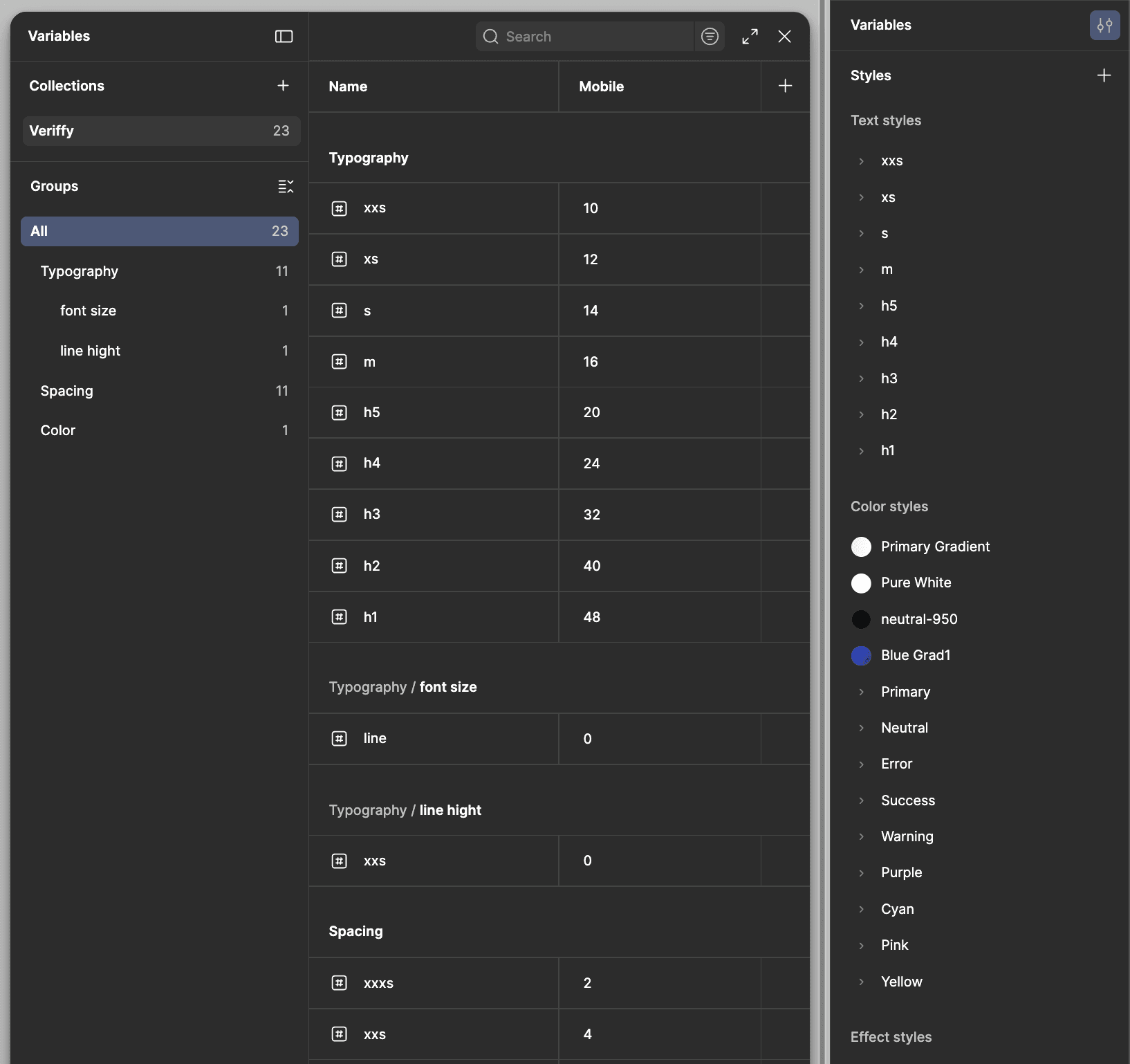Select Primary Gradient color swatch
1130x1064 pixels.
pos(861,547)
